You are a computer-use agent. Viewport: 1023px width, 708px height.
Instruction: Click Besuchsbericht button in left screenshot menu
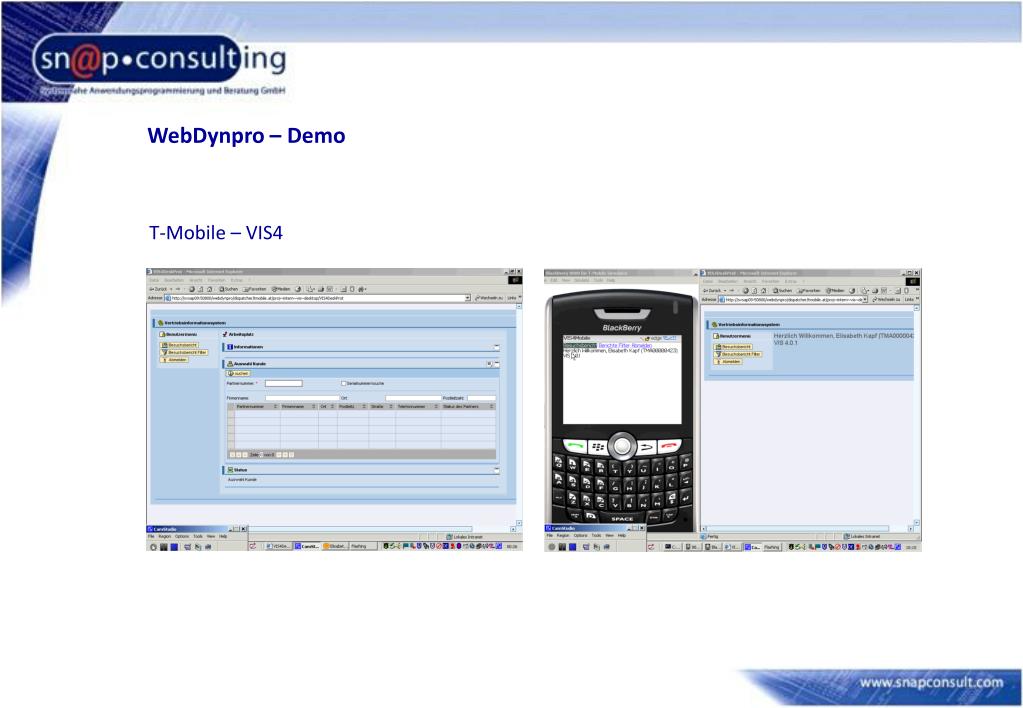[179, 345]
